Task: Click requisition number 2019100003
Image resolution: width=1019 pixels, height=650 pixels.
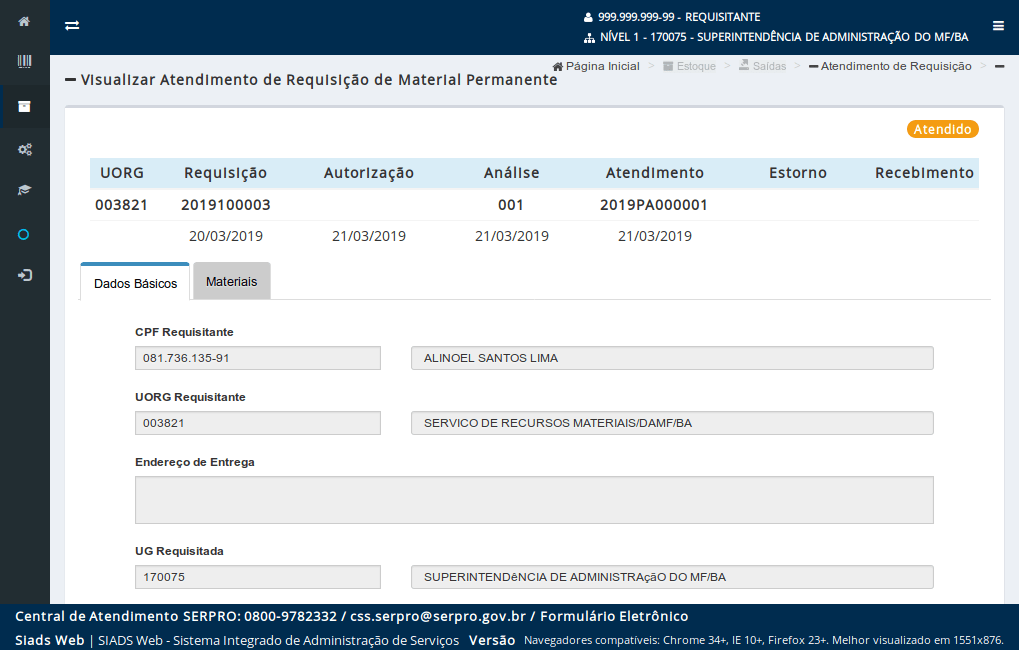Action: click(226, 205)
